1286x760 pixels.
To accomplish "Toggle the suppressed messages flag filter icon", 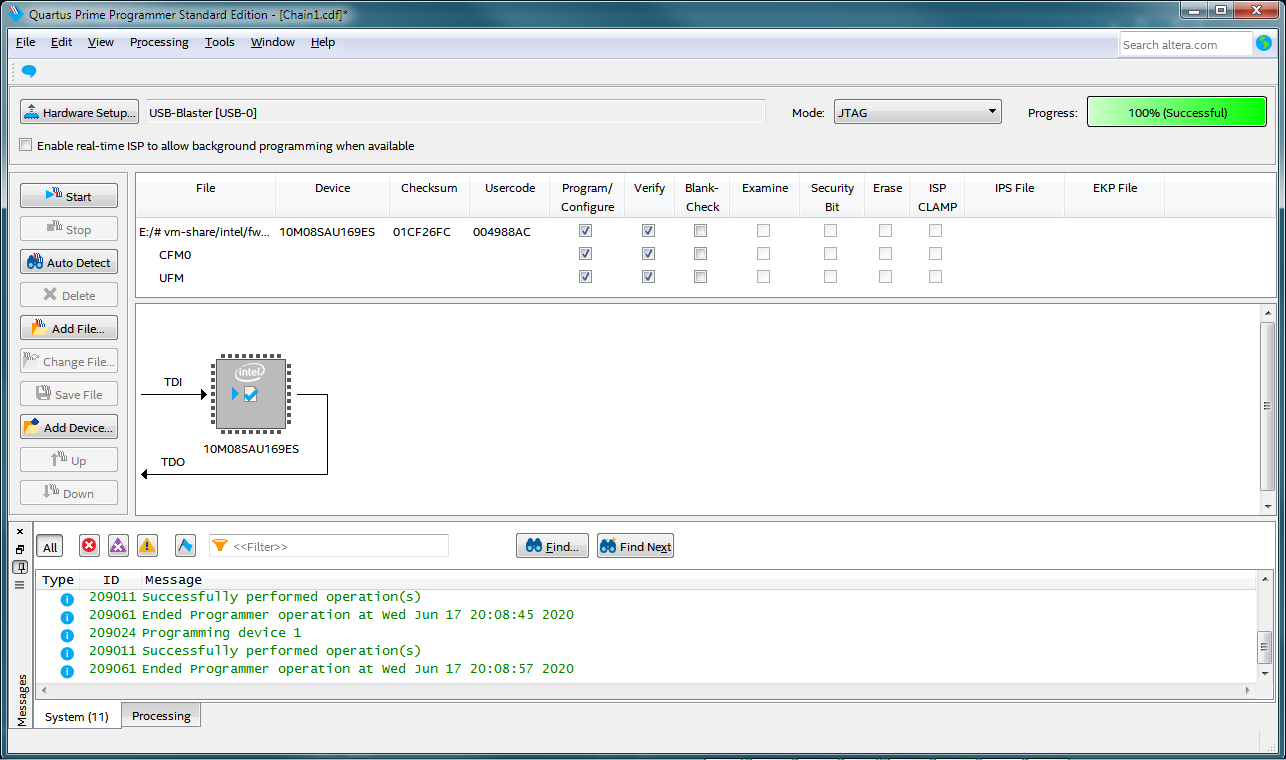I will (185, 545).
